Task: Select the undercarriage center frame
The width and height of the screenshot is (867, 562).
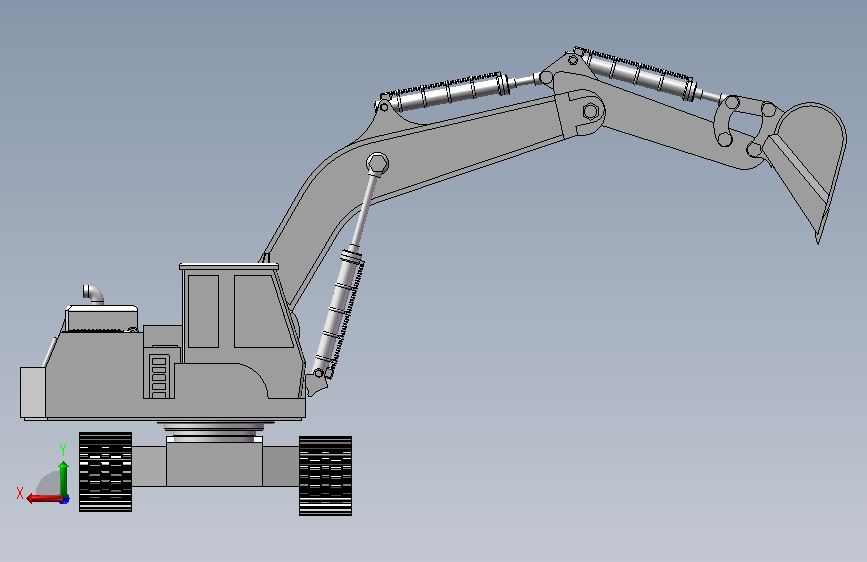Action: point(215,464)
